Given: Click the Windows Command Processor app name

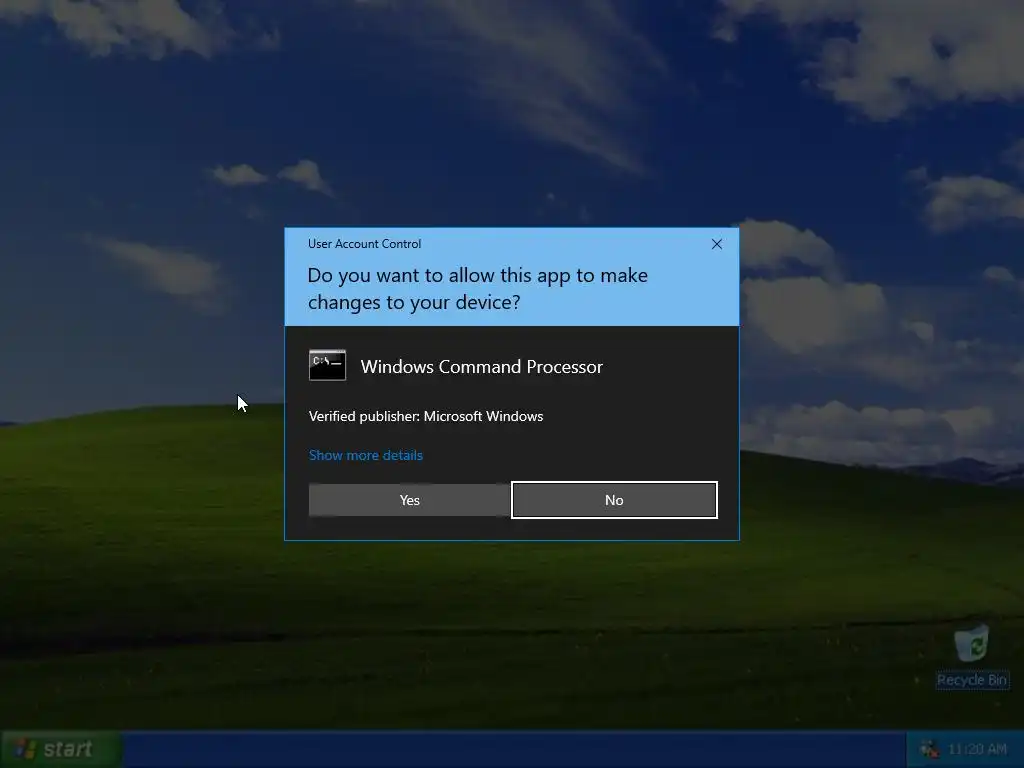Looking at the screenshot, I should point(481,367).
